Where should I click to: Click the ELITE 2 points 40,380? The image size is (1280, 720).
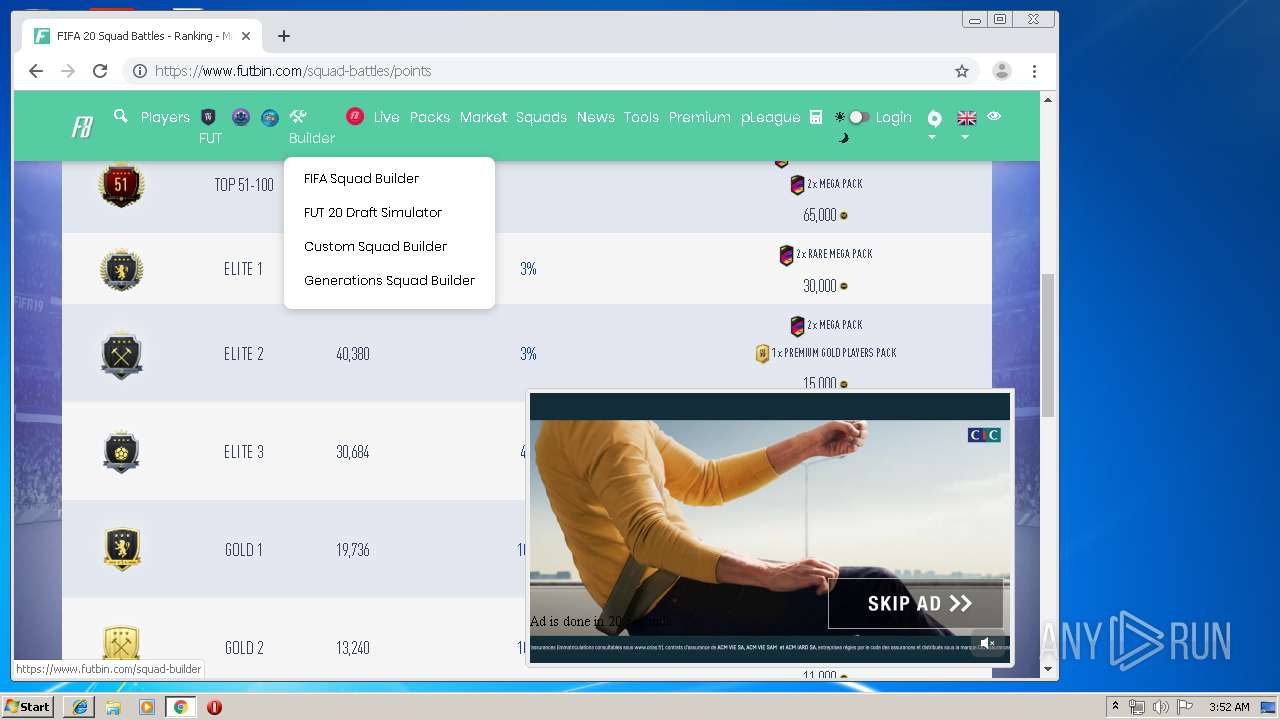pyautogui.click(x=353, y=354)
